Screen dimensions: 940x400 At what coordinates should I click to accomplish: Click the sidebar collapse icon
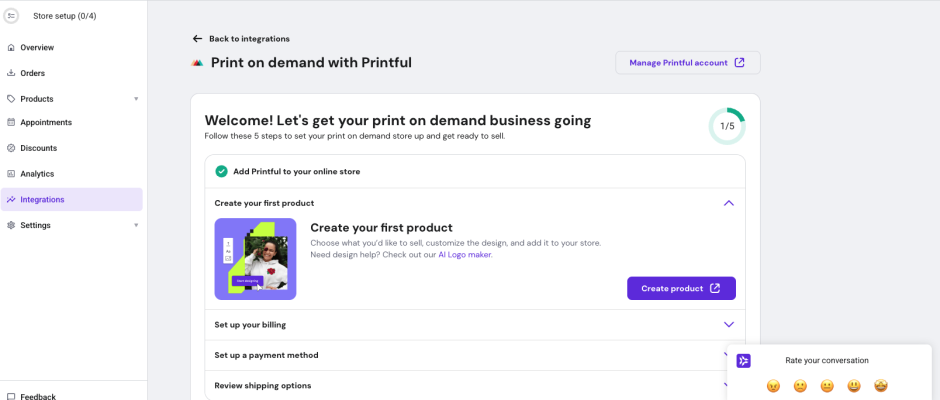(x=12, y=16)
